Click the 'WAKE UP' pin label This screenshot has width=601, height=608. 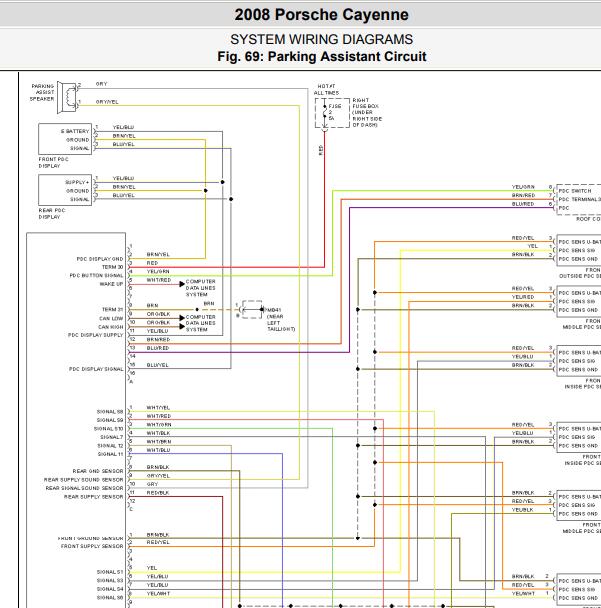tap(111, 284)
